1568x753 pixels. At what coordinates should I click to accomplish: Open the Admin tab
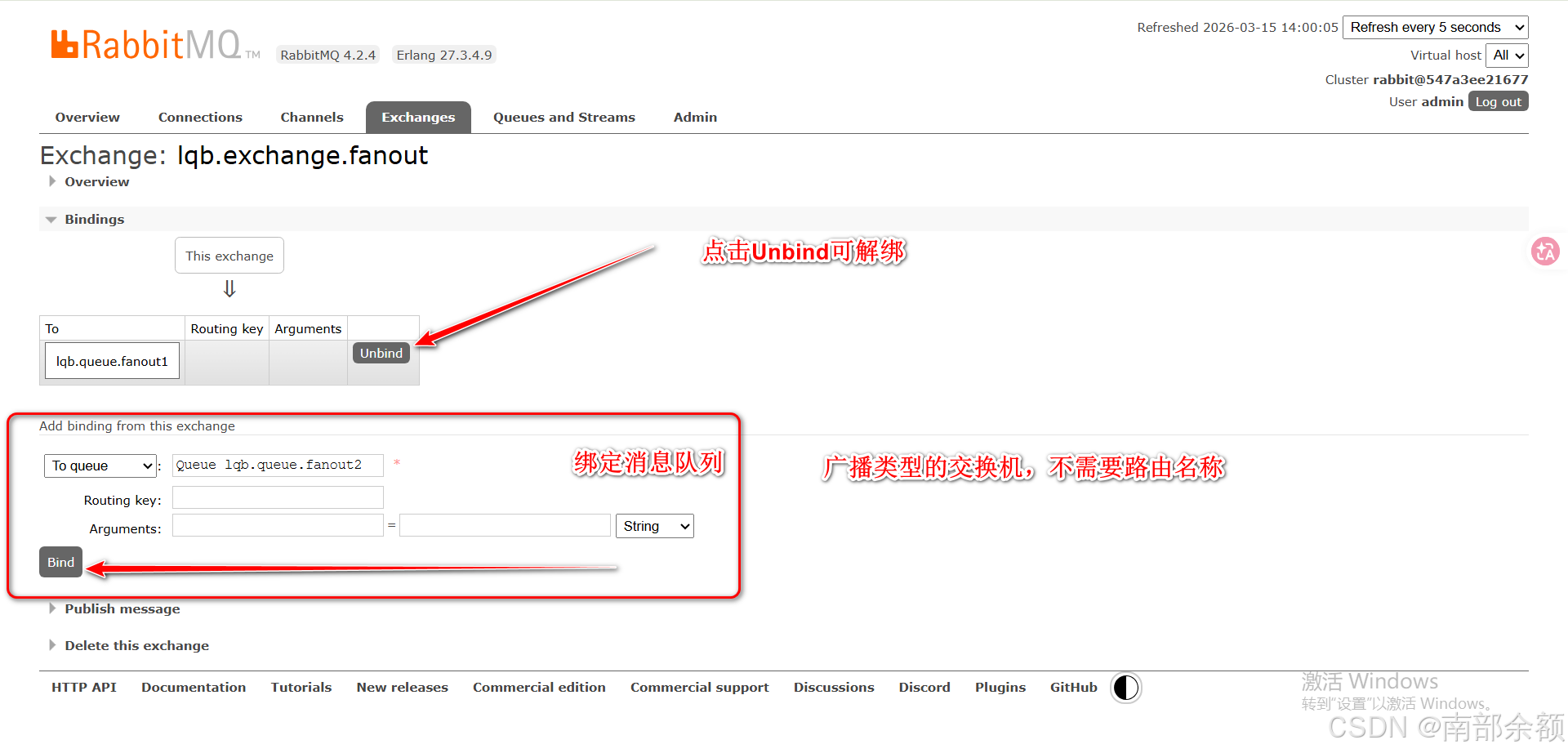pyautogui.click(x=695, y=117)
